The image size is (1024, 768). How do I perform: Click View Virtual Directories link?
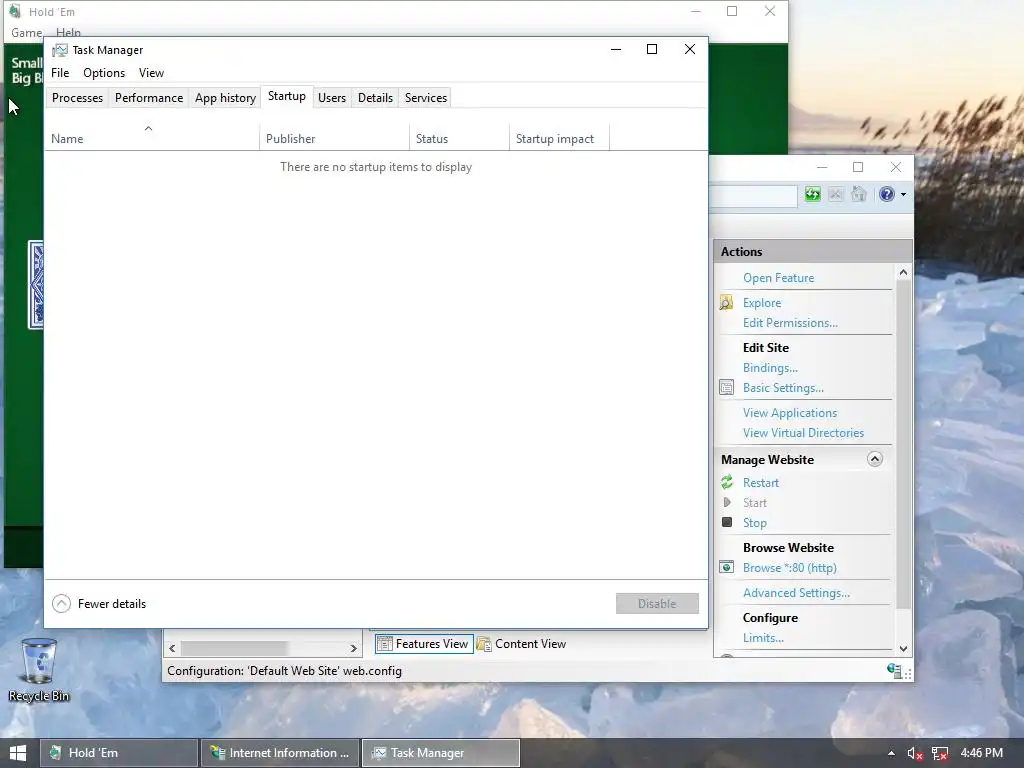(803, 433)
